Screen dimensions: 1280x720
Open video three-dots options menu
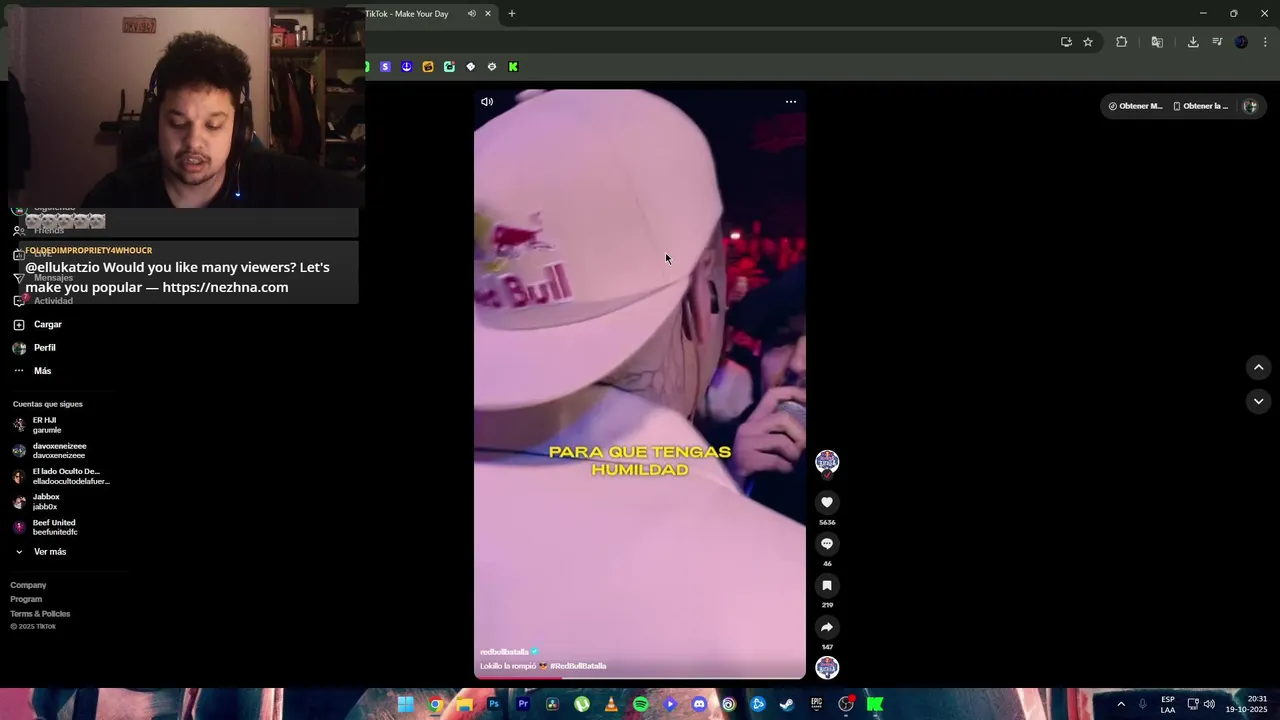[x=791, y=102]
